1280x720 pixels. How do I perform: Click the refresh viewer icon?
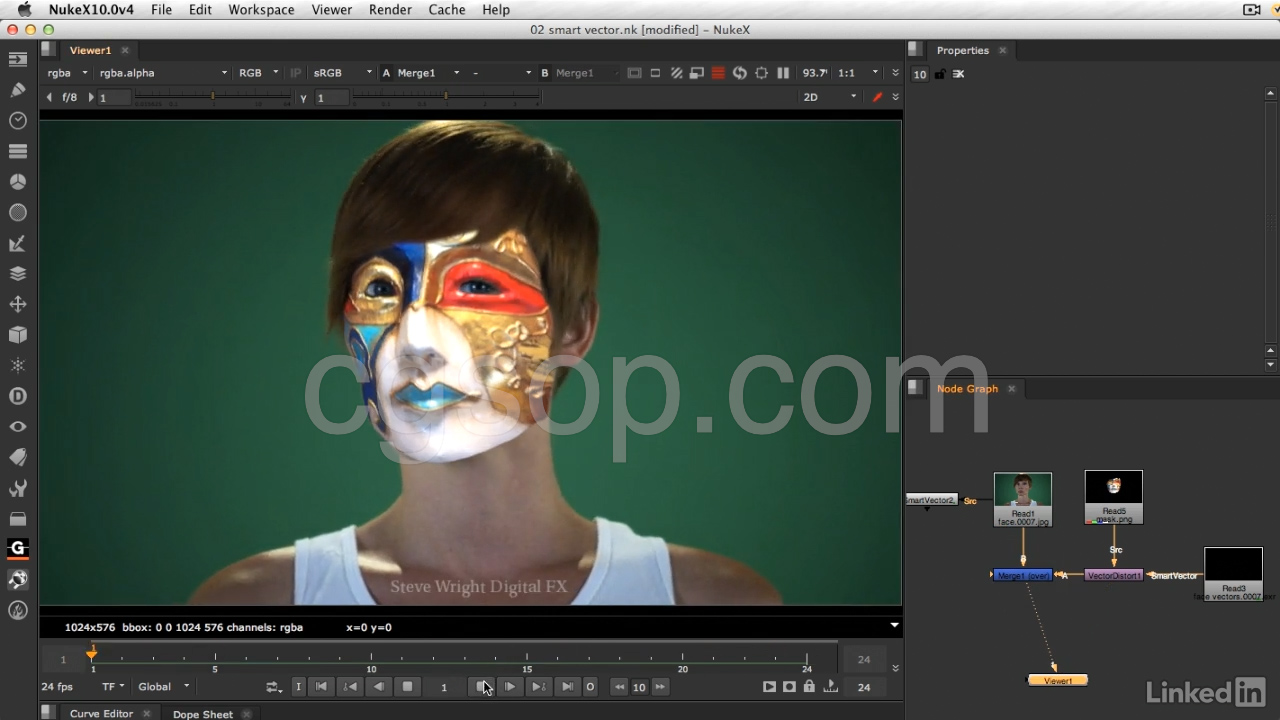click(740, 73)
